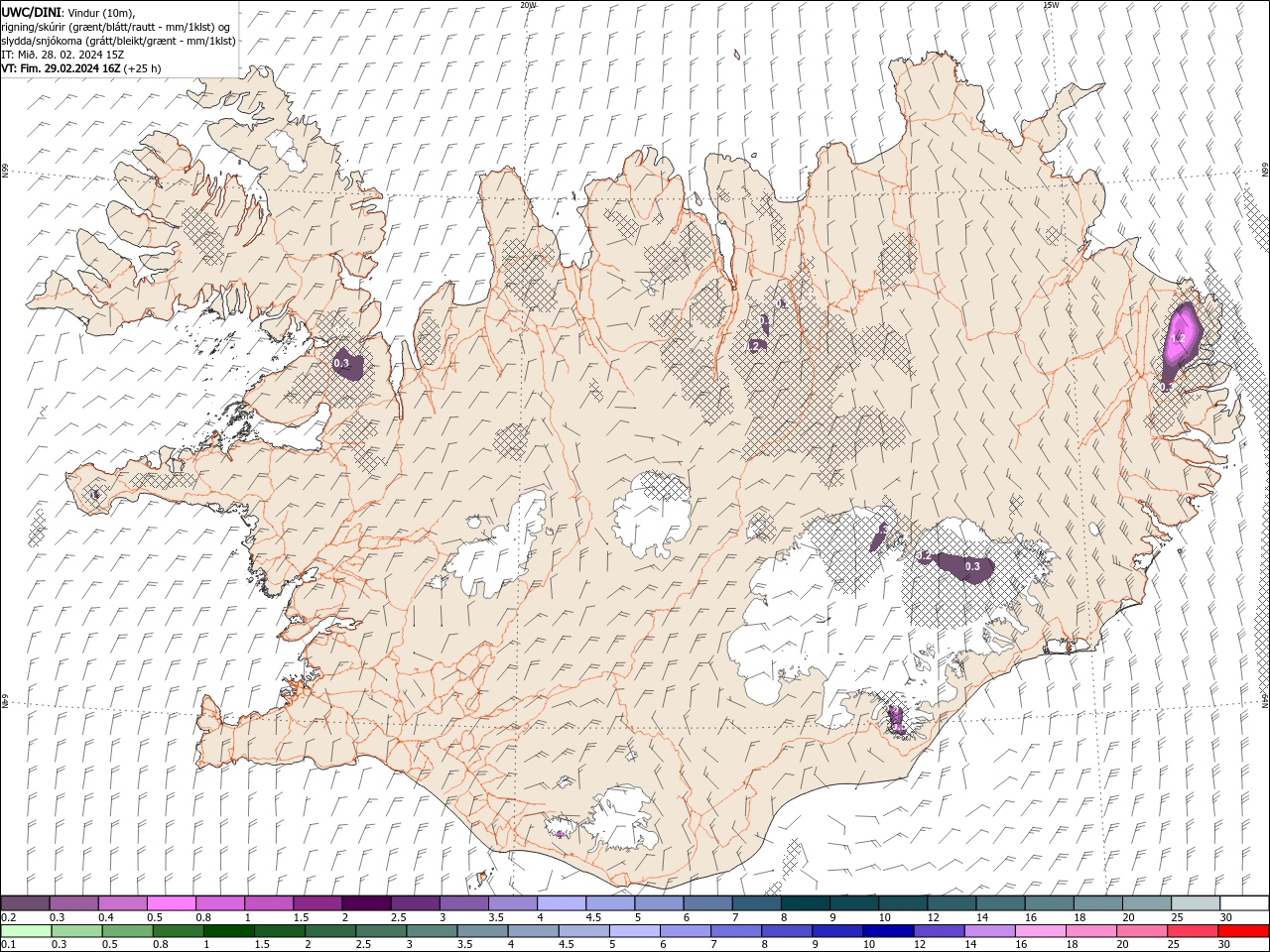This screenshot has height=952, width=1270.
Task: Select the pale green 0.1–0.3 lower legend swatch
Action: click(x=26, y=931)
